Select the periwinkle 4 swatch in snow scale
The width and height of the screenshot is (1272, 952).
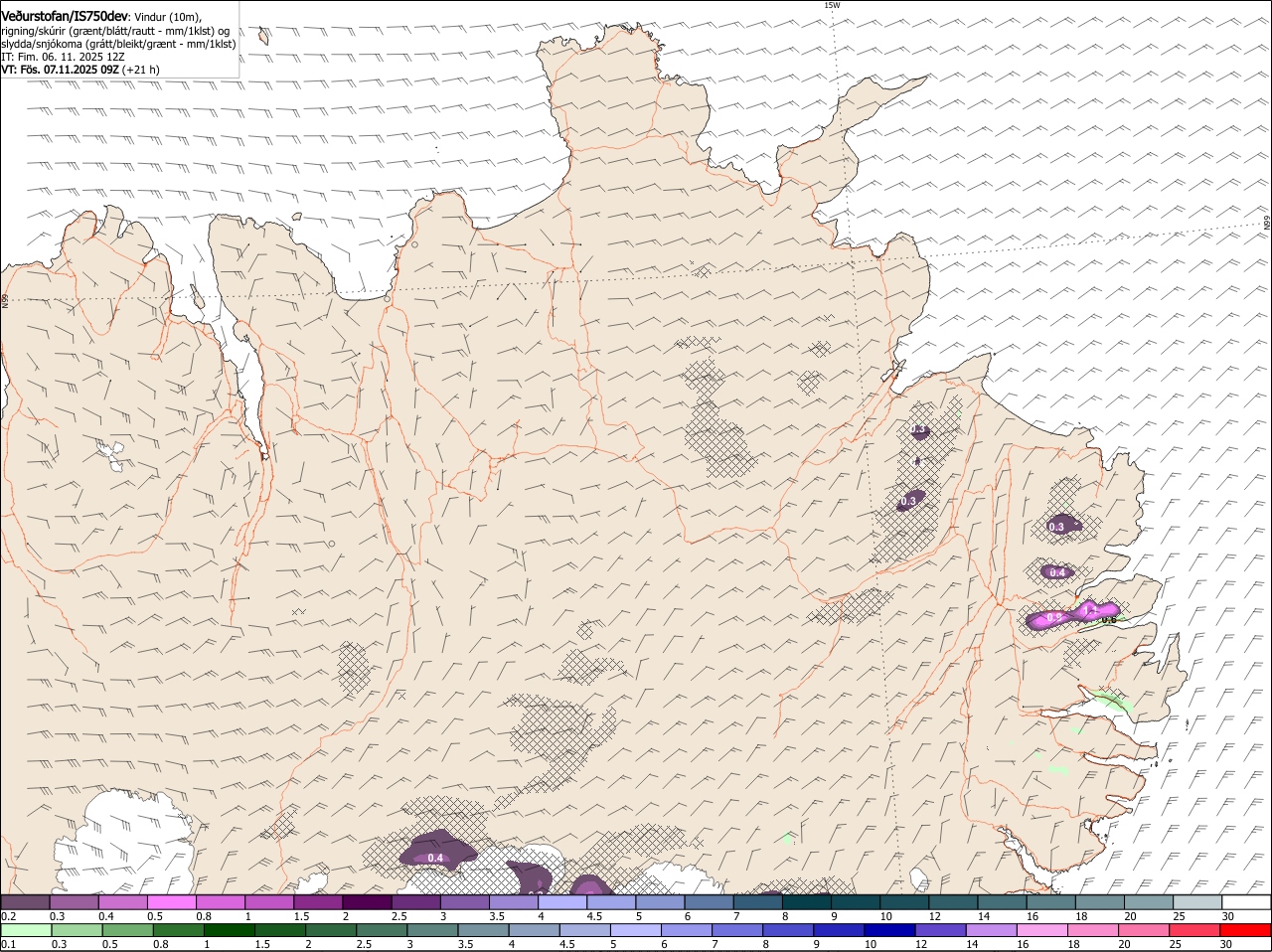pos(562,902)
